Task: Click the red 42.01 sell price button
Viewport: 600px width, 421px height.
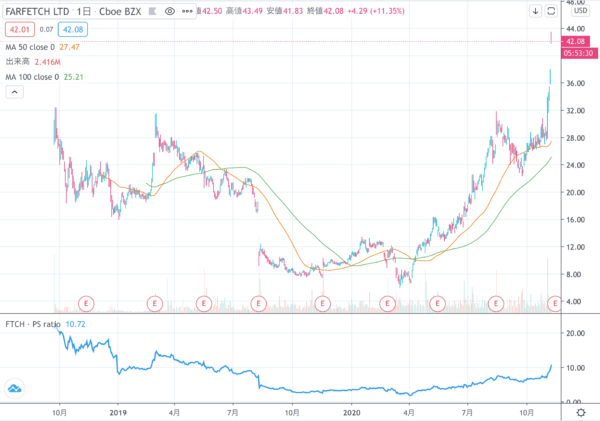Action: (x=20, y=29)
